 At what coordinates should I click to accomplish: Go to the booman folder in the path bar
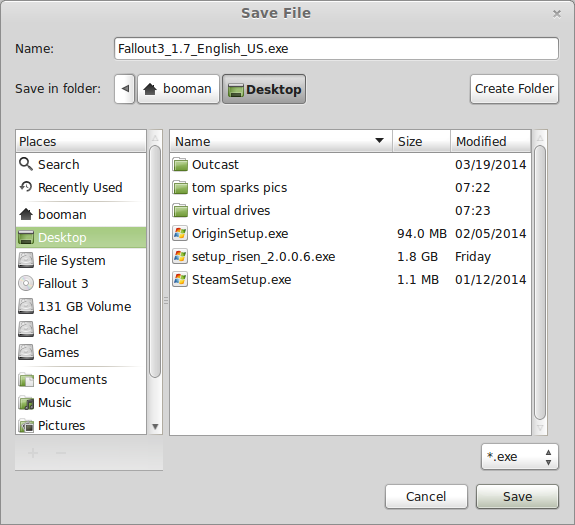coord(178,89)
